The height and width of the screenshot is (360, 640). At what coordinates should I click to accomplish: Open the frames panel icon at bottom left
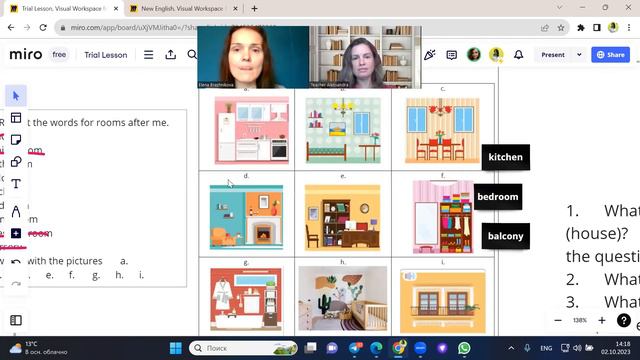[16, 320]
